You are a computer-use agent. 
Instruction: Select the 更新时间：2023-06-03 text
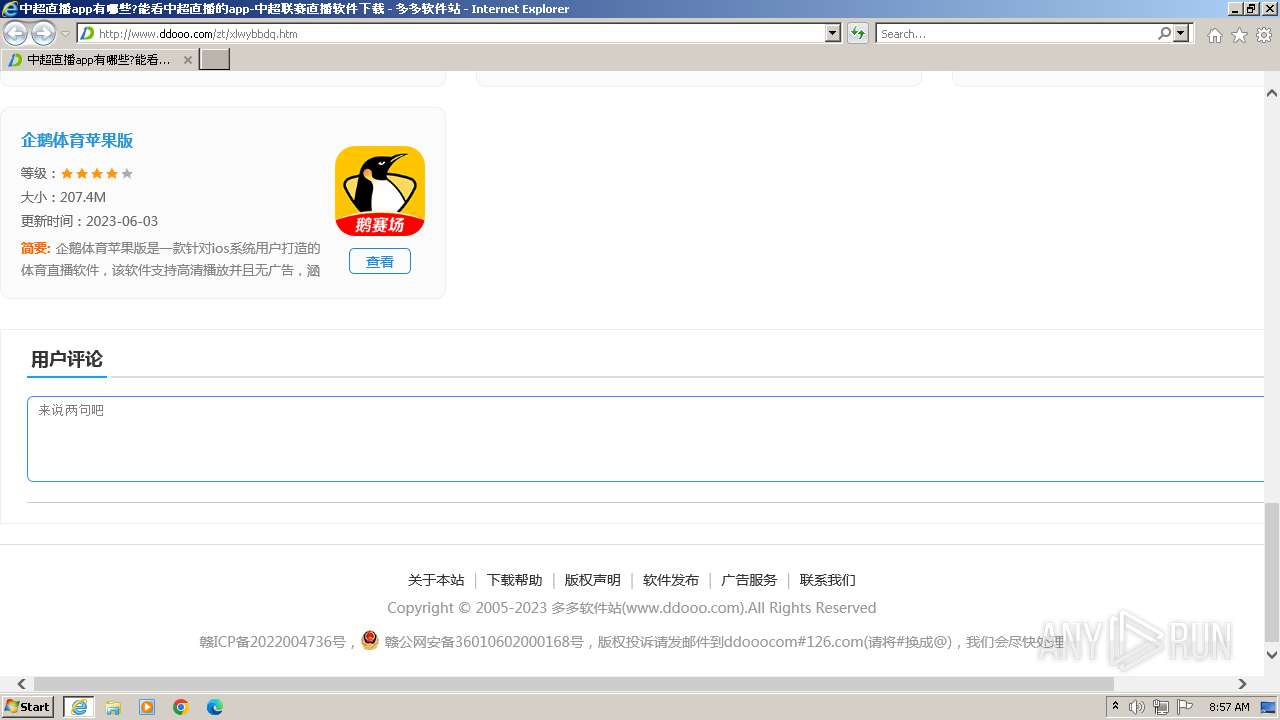tap(89, 222)
